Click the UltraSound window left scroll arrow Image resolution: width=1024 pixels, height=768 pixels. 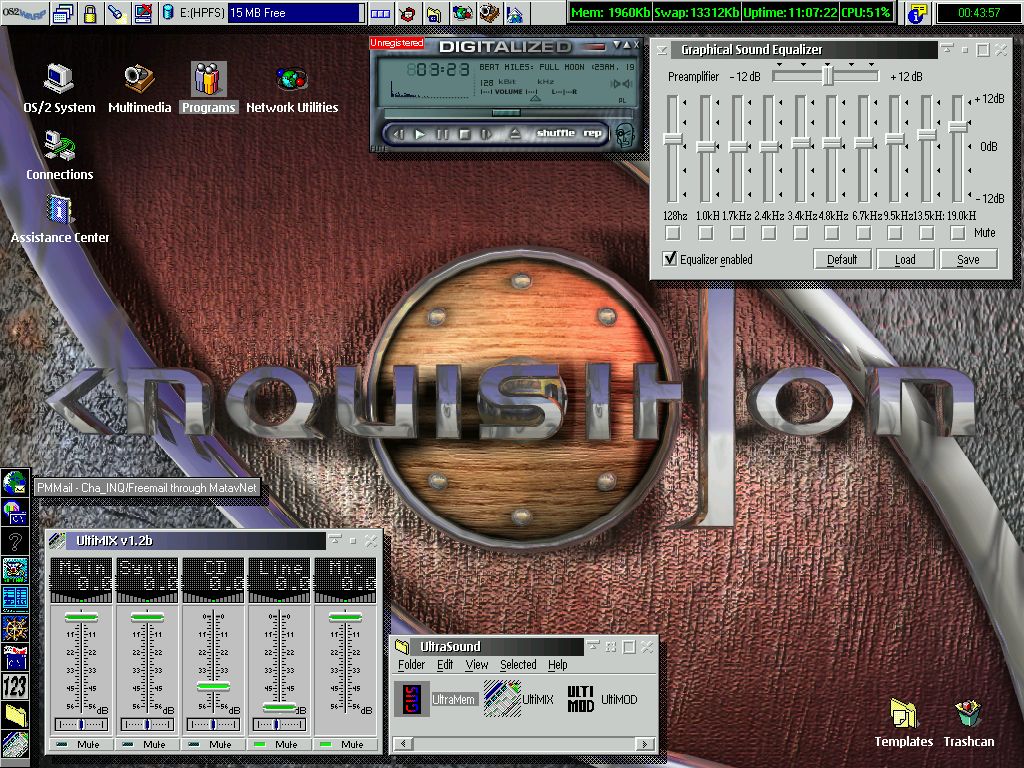click(x=404, y=744)
